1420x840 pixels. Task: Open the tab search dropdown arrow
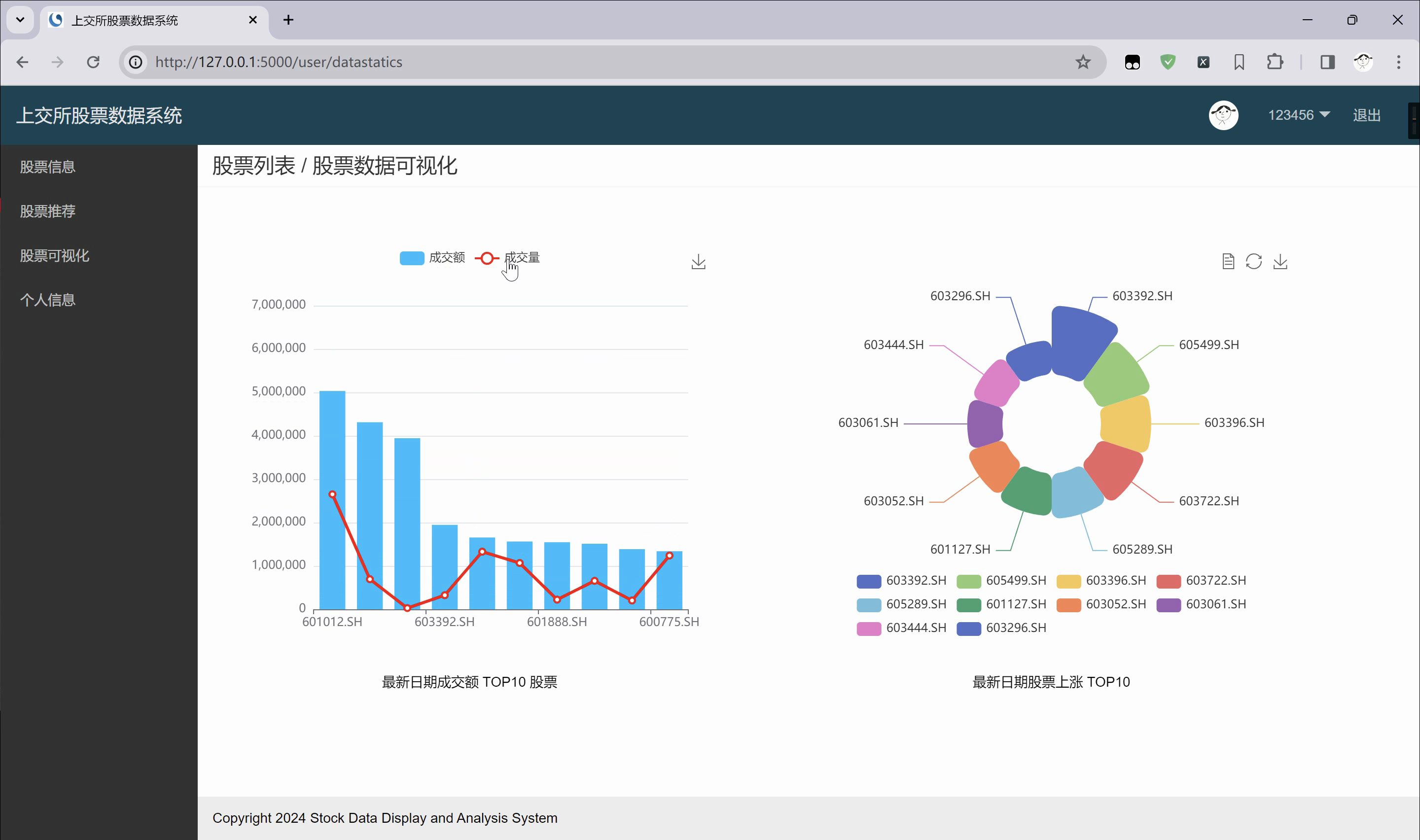click(20, 20)
